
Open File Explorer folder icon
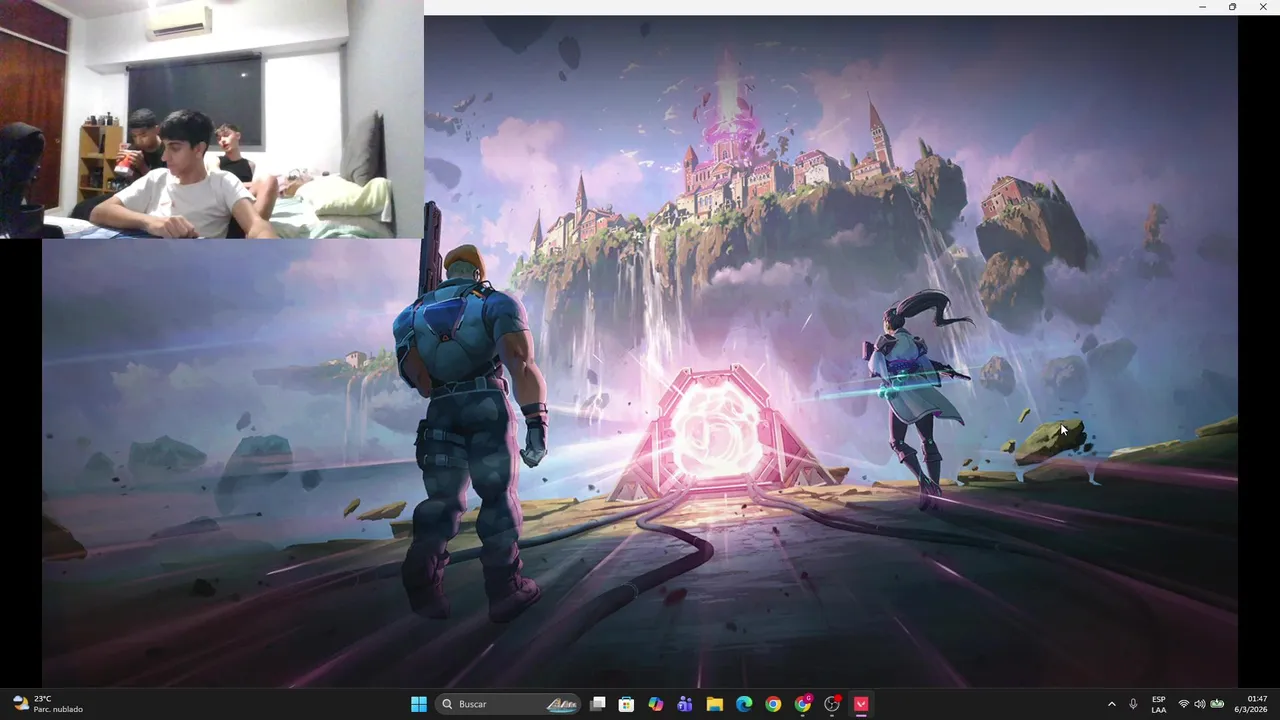pyautogui.click(x=714, y=704)
